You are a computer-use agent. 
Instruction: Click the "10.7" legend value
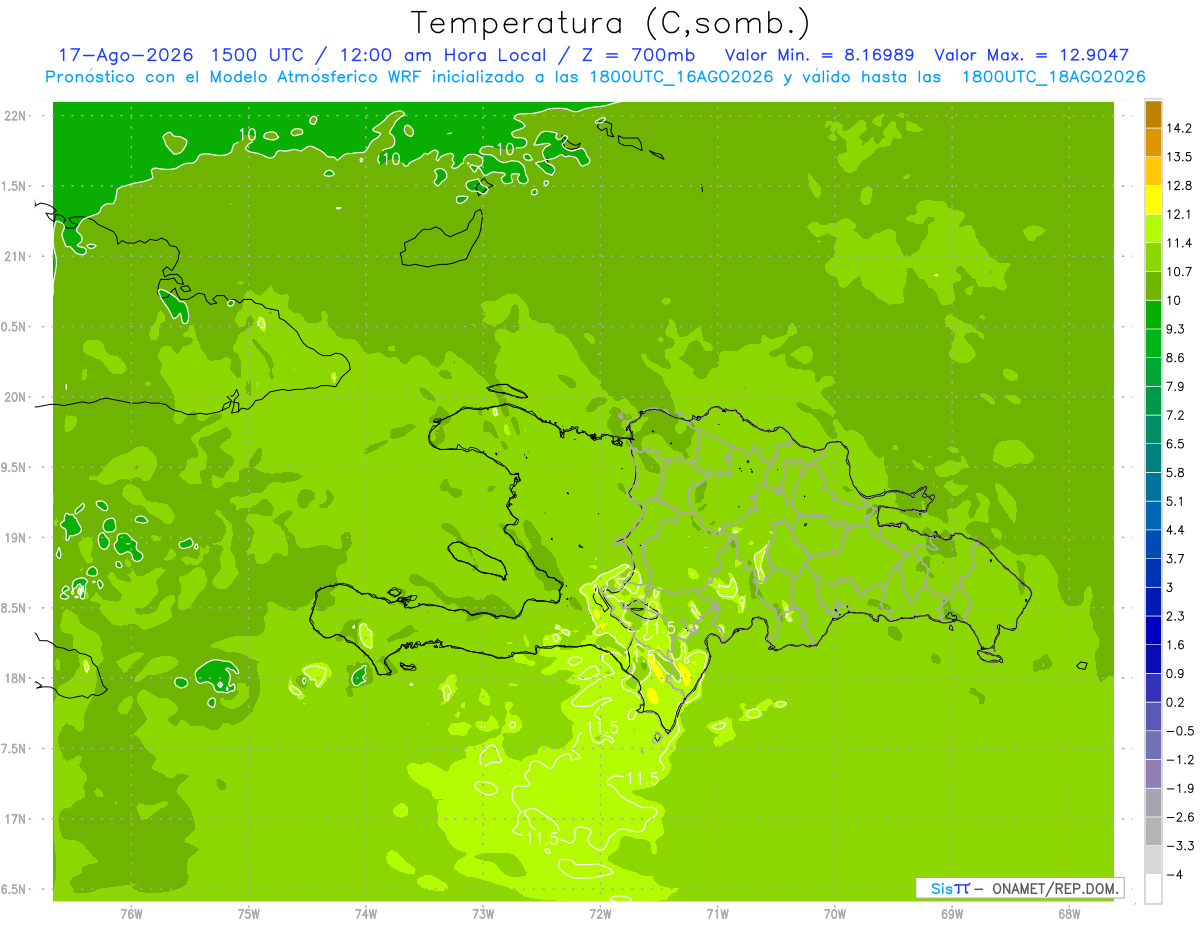click(x=1180, y=271)
